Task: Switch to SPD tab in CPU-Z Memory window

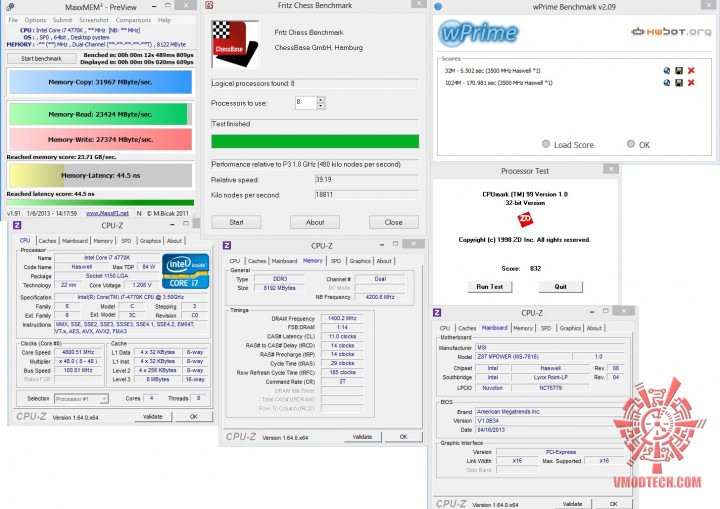Action: click(x=336, y=261)
